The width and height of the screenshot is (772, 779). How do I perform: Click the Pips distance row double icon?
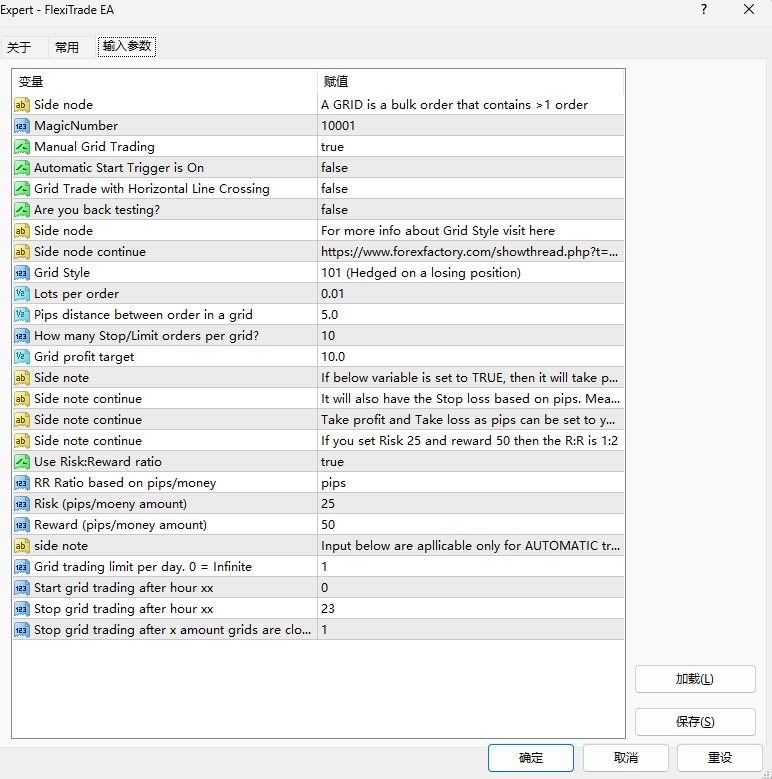pos(21,314)
